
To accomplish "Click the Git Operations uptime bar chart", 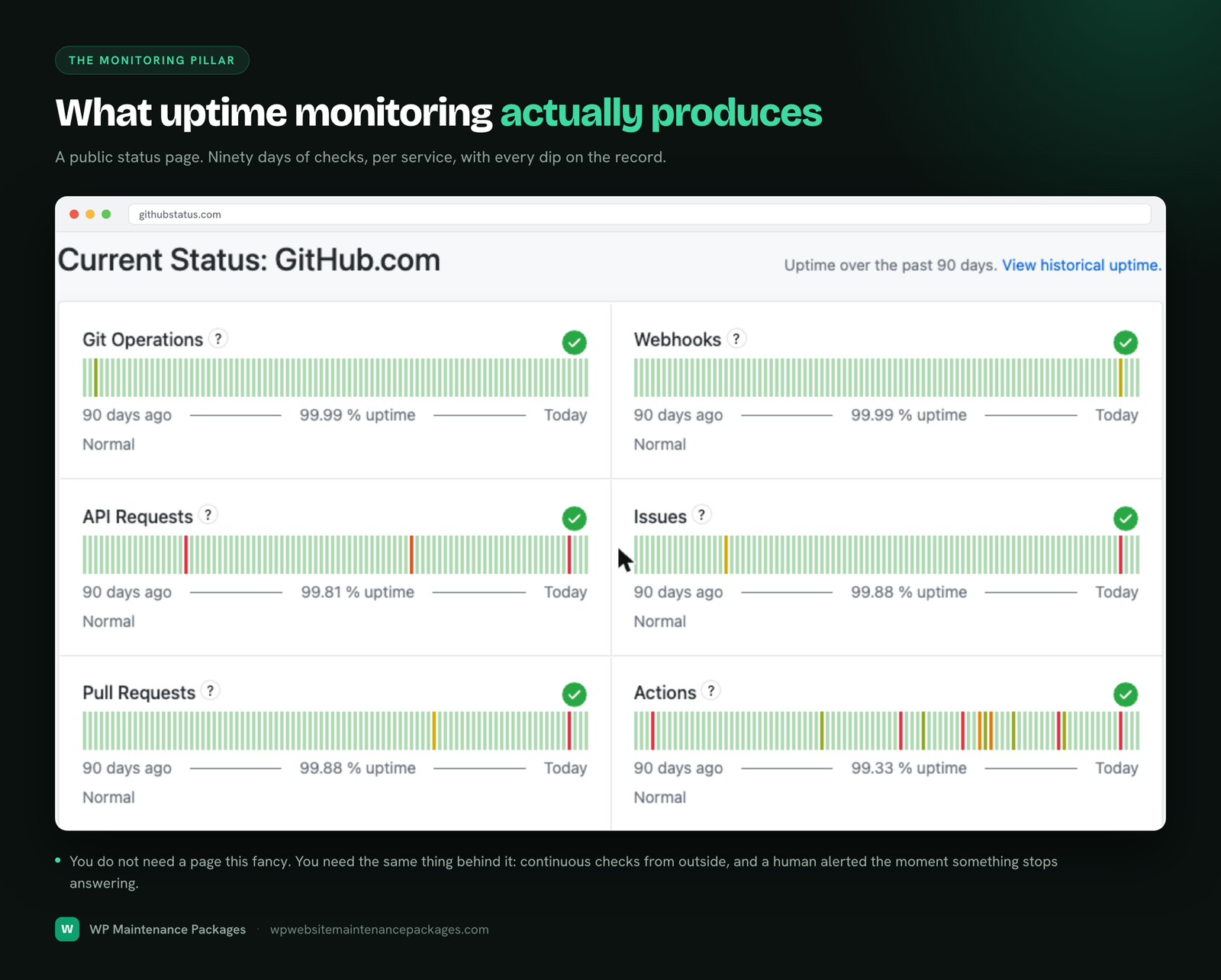I will (x=336, y=378).
